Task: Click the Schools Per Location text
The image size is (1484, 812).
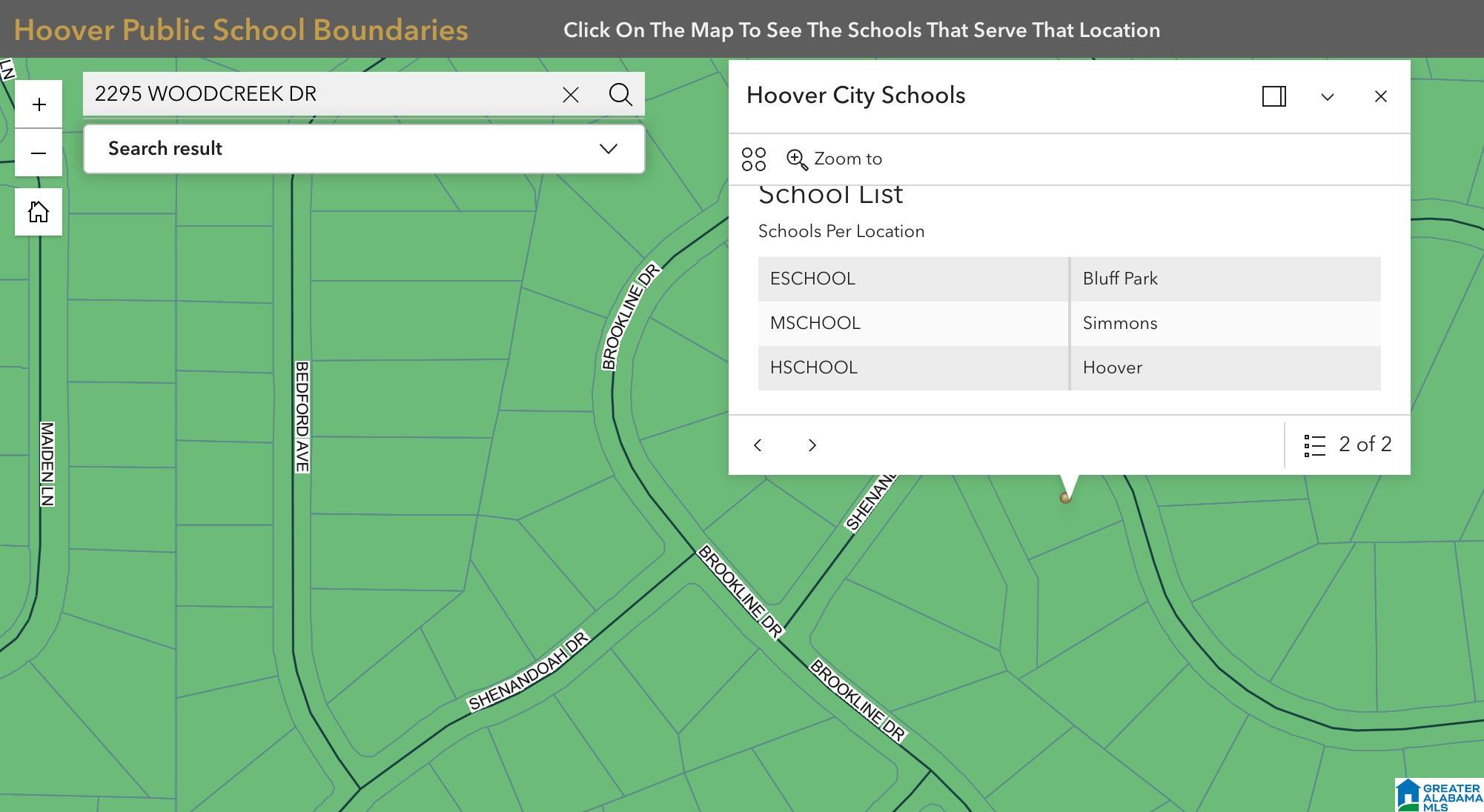Action: 841,231
